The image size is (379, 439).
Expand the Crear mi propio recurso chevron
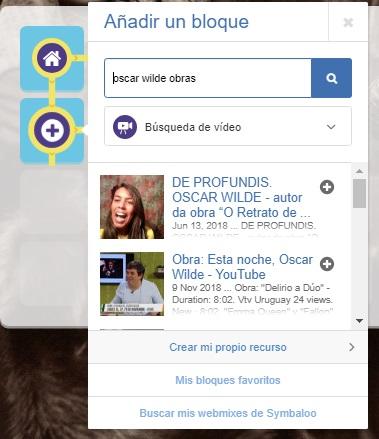tap(352, 347)
